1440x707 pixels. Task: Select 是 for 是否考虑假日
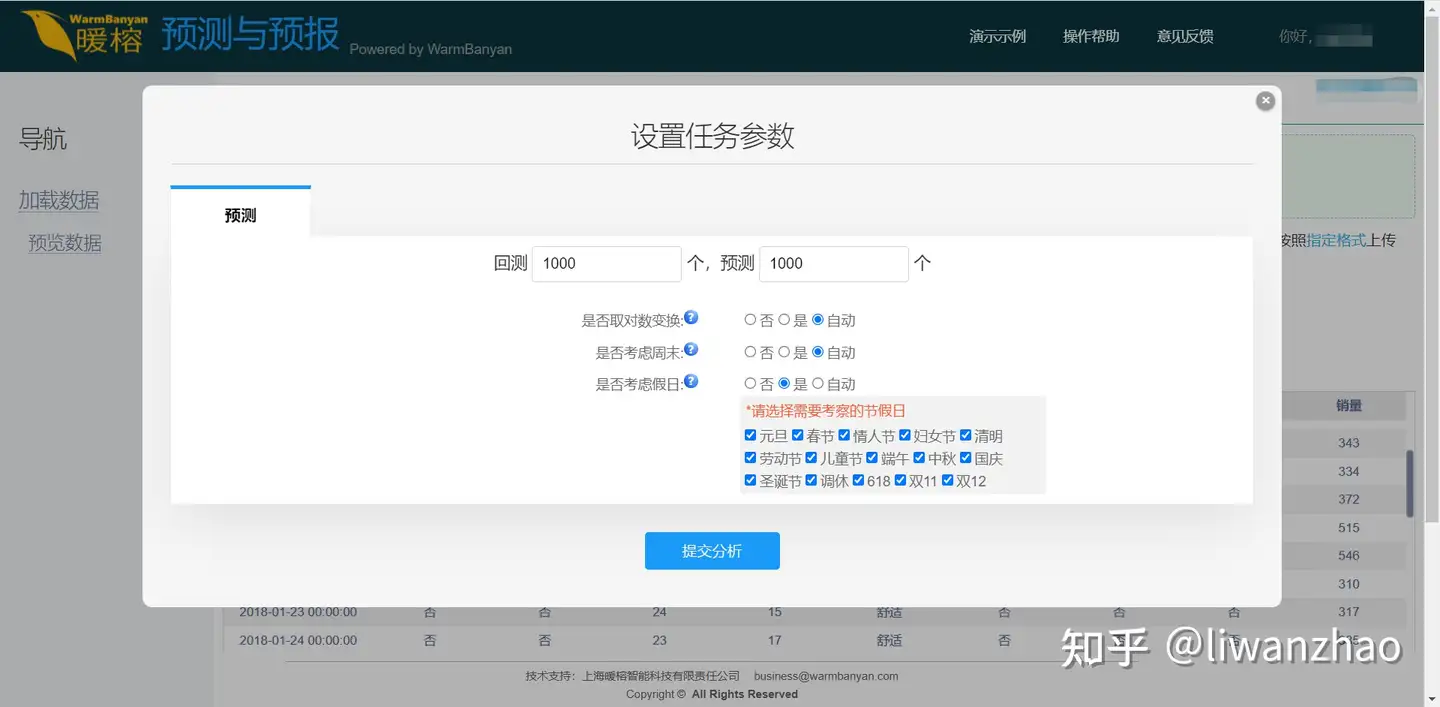[x=784, y=383]
